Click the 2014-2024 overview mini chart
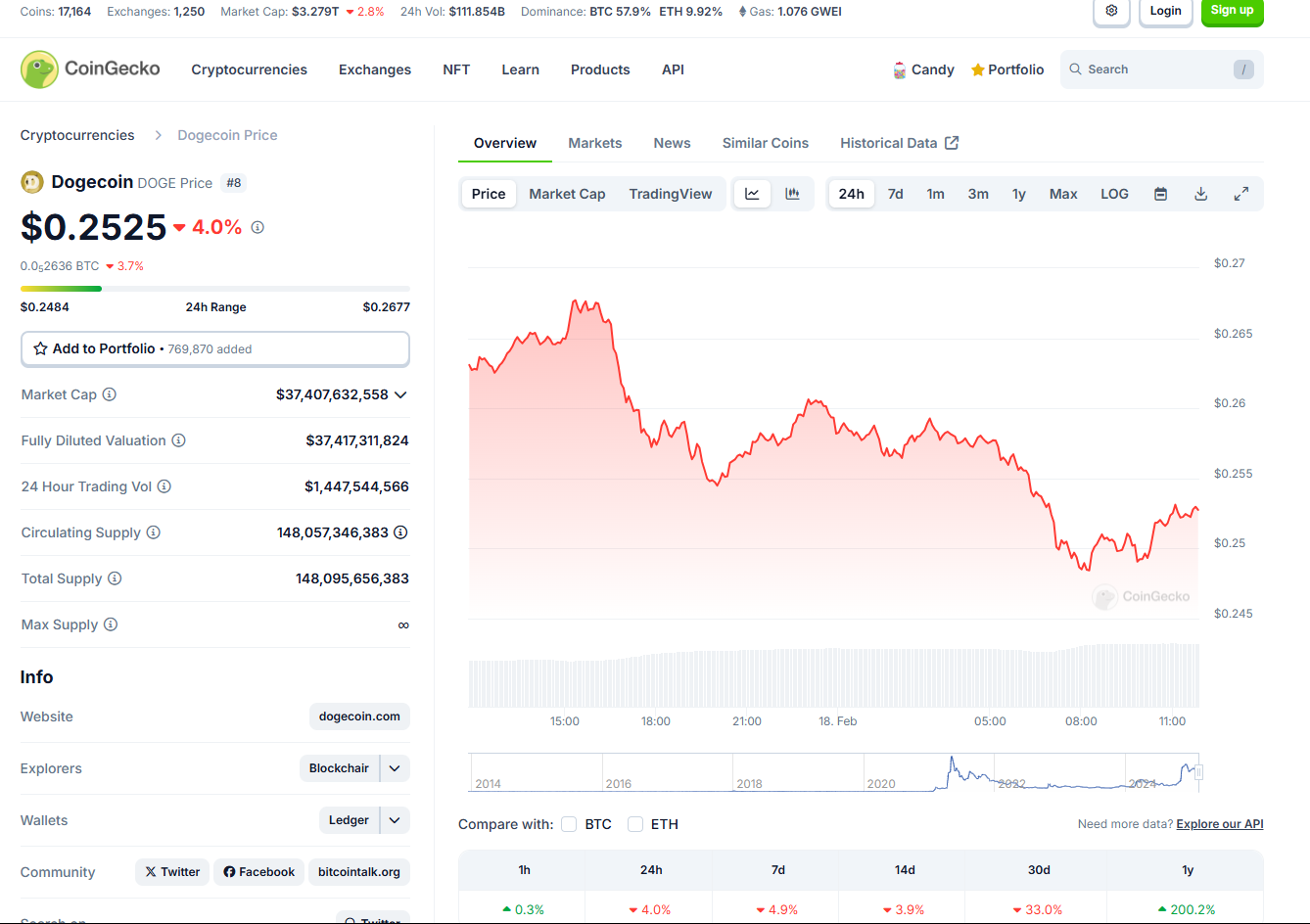The width and height of the screenshot is (1310, 924). [834, 772]
